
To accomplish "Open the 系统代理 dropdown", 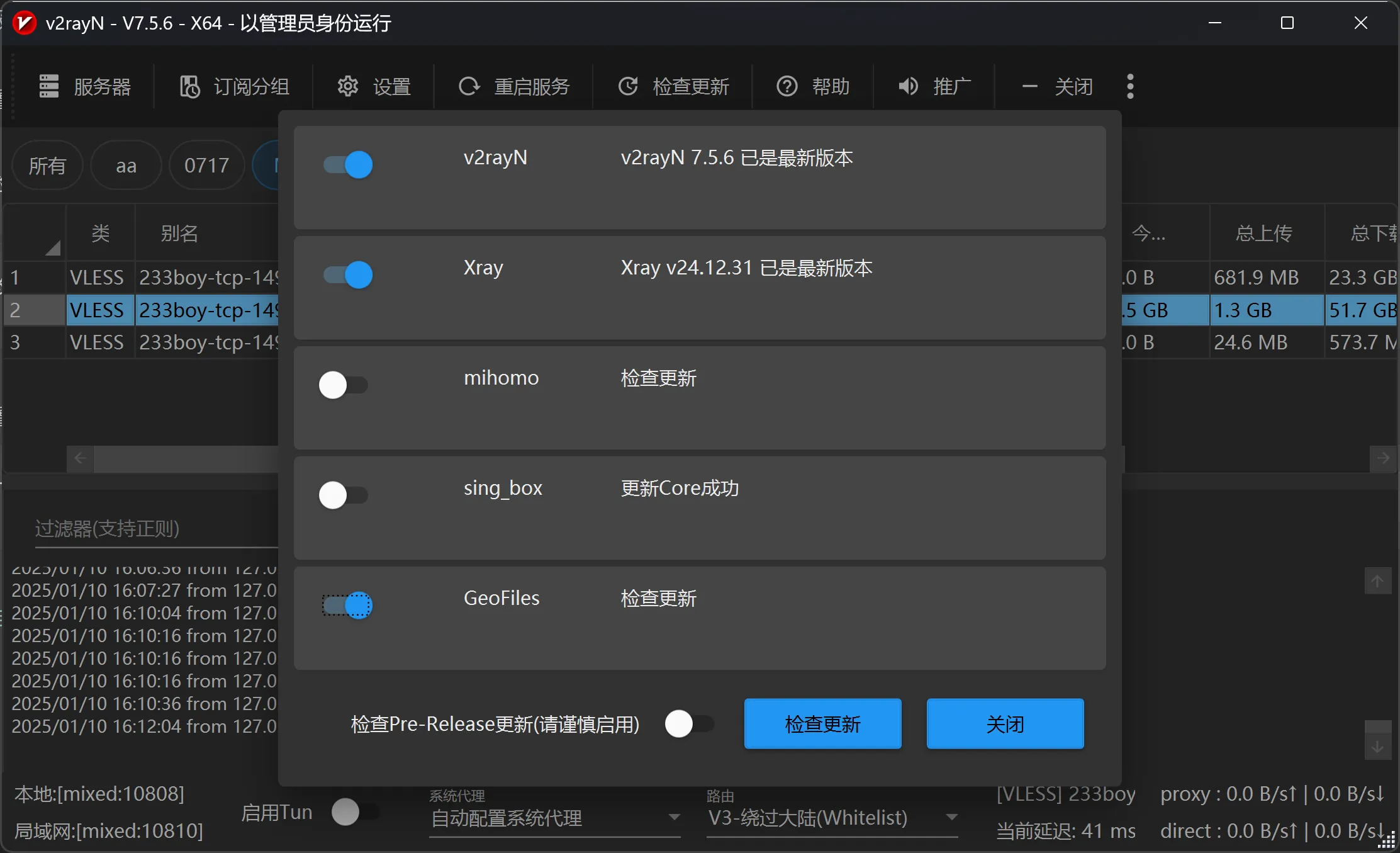I will (x=555, y=818).
